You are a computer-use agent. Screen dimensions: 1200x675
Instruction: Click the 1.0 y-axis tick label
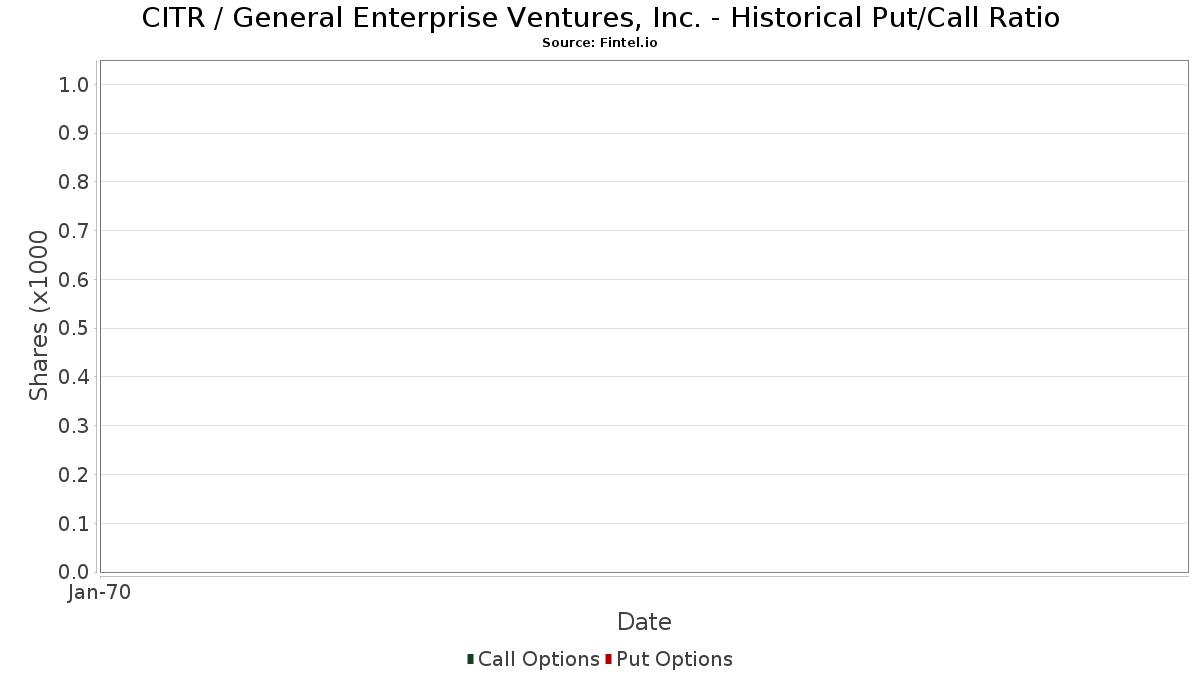coord(75,85)
